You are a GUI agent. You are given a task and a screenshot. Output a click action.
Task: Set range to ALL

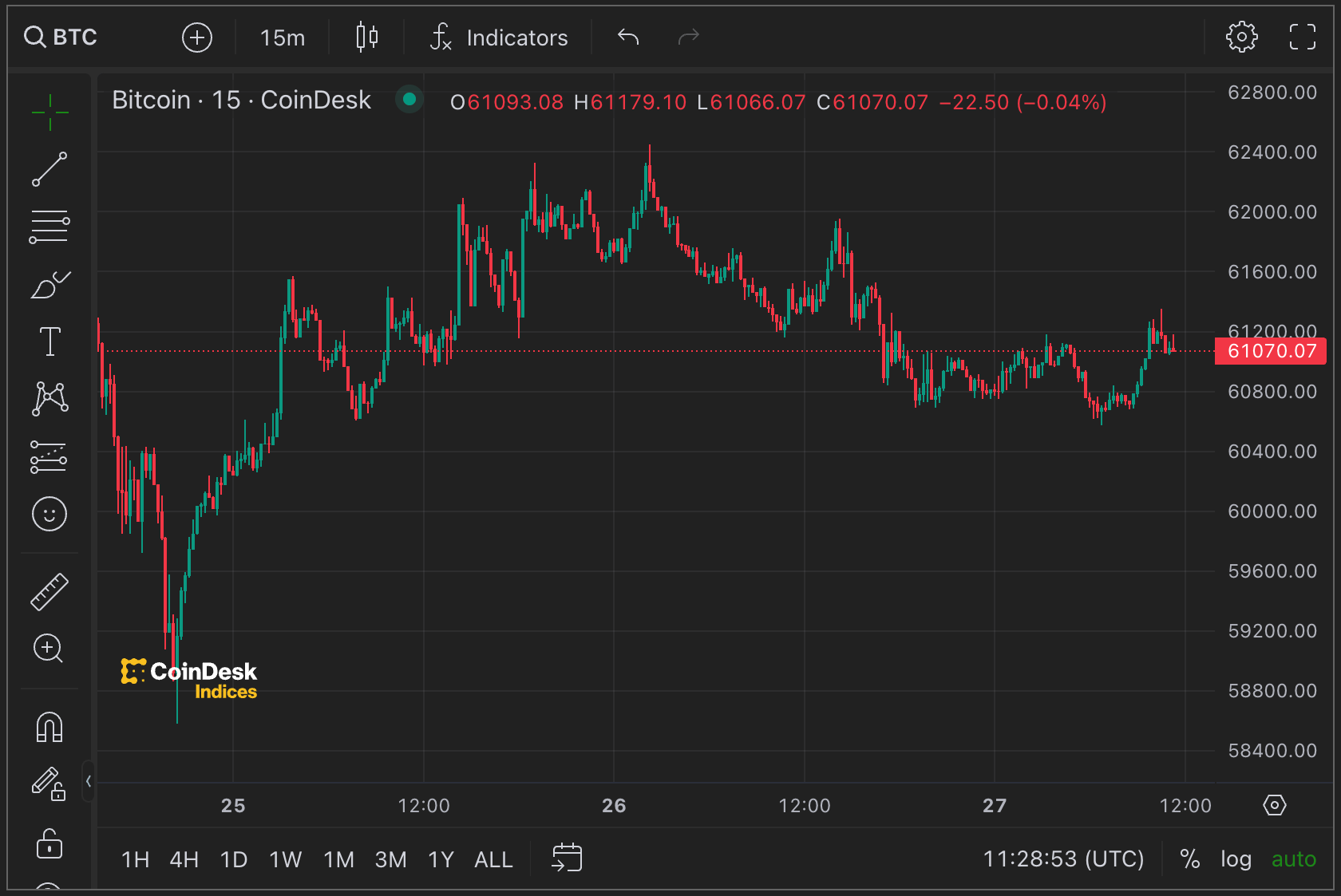[x=494, y=859]
